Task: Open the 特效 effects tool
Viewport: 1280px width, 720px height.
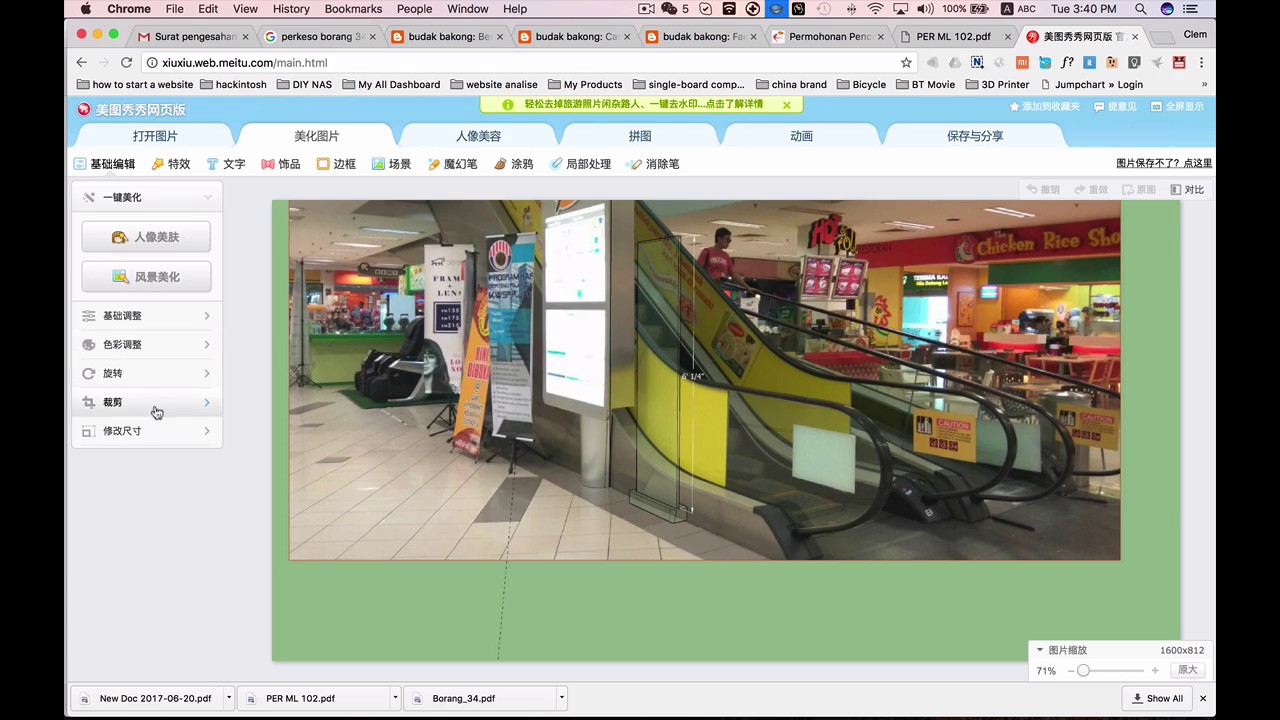Action: pyautogui.click(x=170, y=164)
